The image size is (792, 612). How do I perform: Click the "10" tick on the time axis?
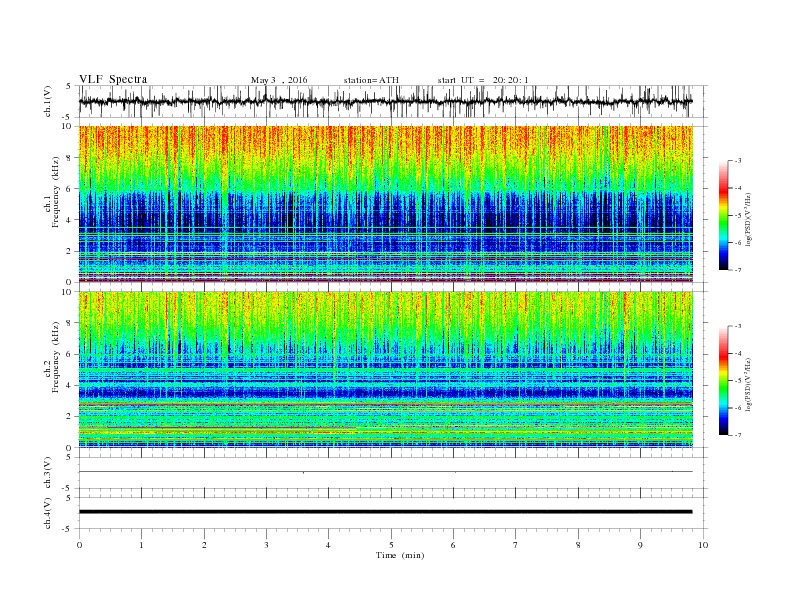pyautogui.click(x=703, y=545)
